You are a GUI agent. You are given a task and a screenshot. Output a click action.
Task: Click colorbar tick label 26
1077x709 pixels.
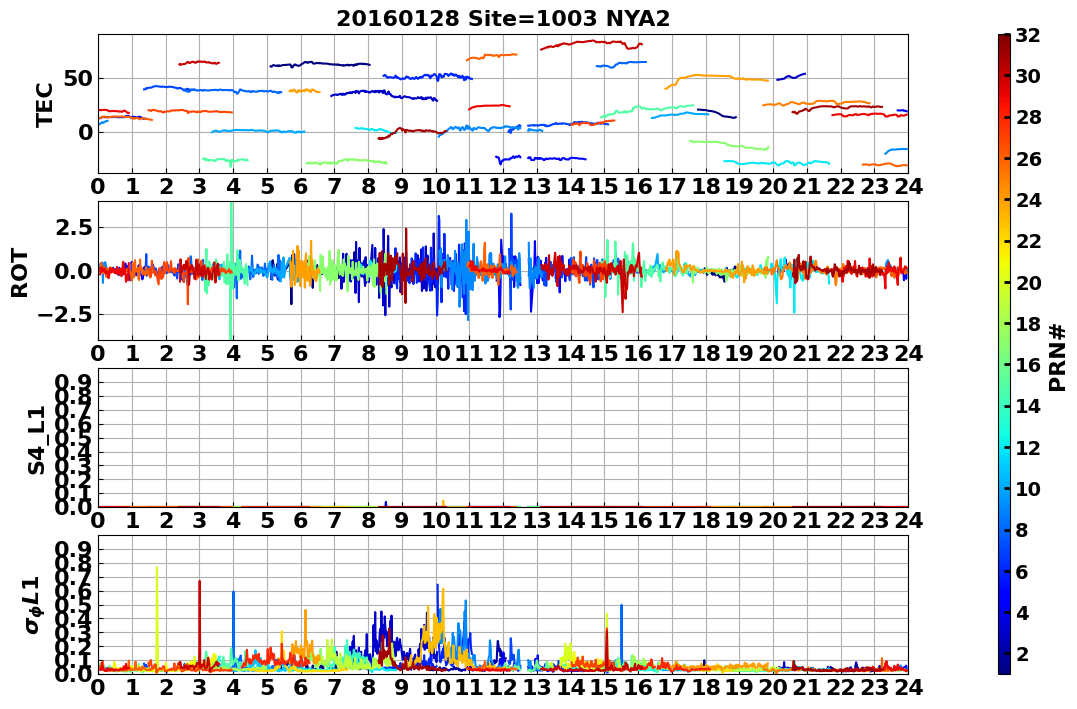click(1028, 159)
